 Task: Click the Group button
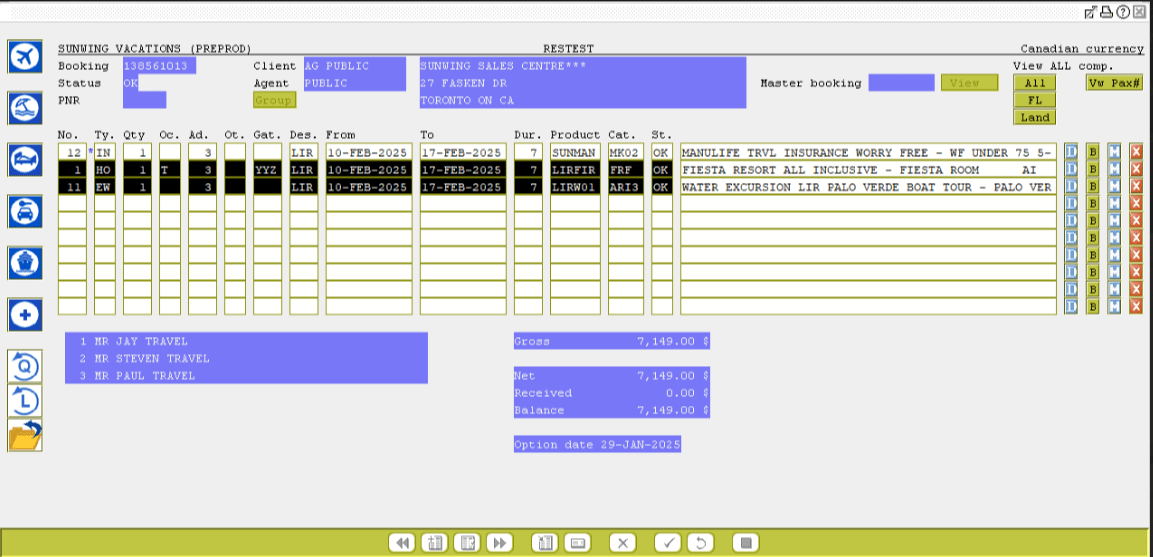[x=274, y=100]
